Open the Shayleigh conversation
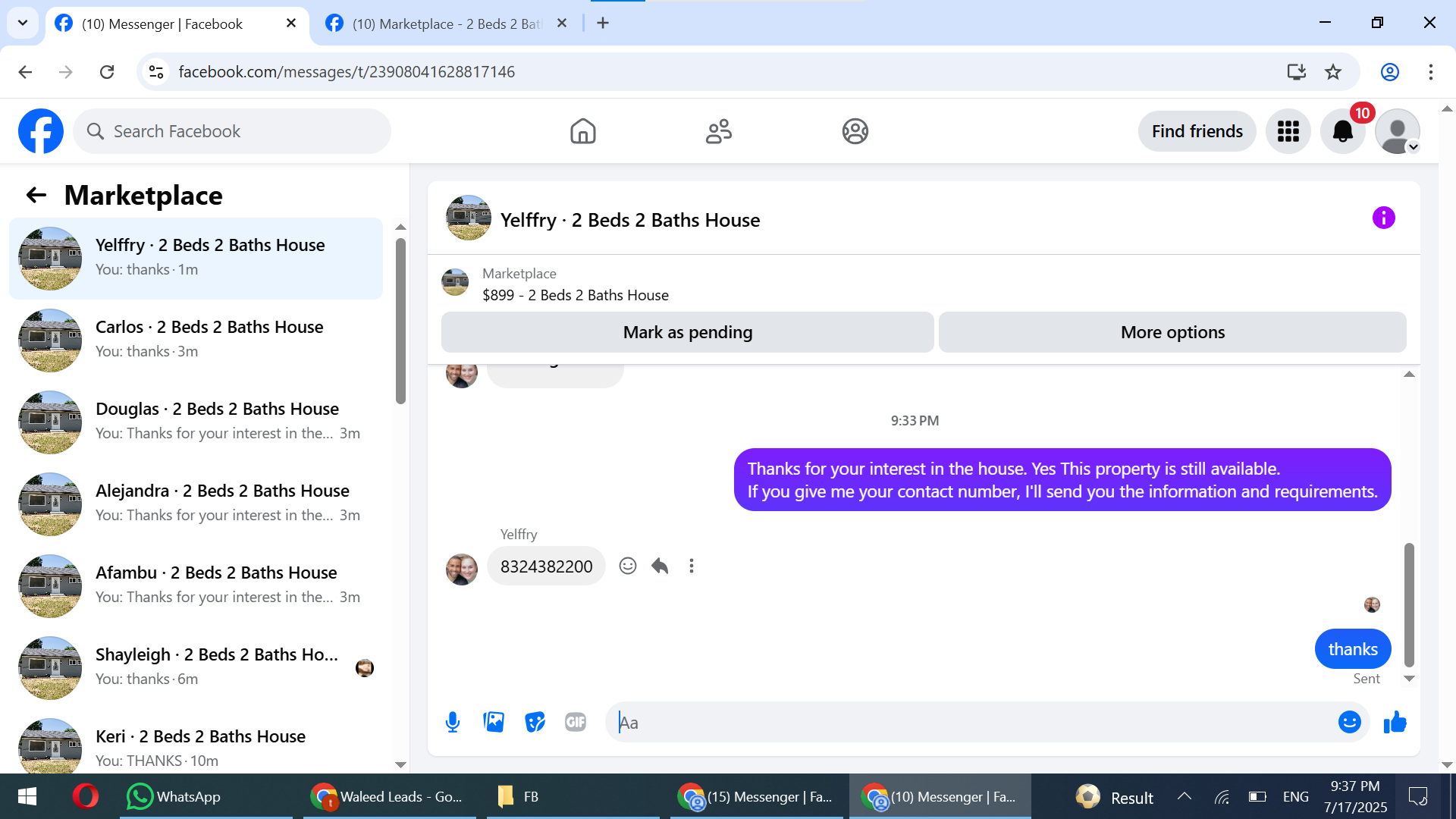The image size is (1456, 819). (196, 668)
